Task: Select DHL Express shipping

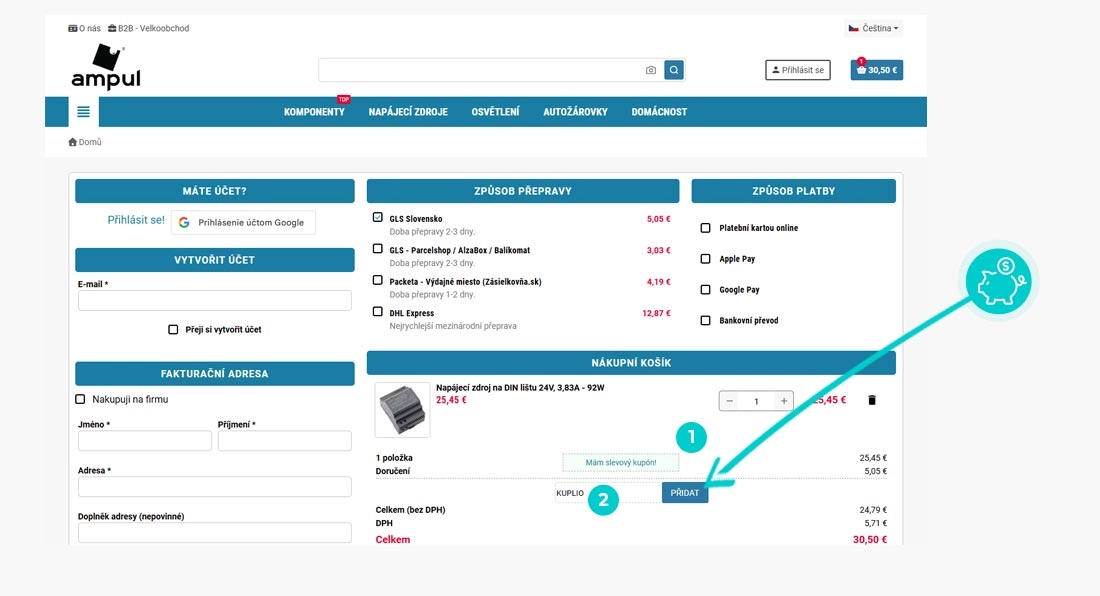Action: click(378, 312)
